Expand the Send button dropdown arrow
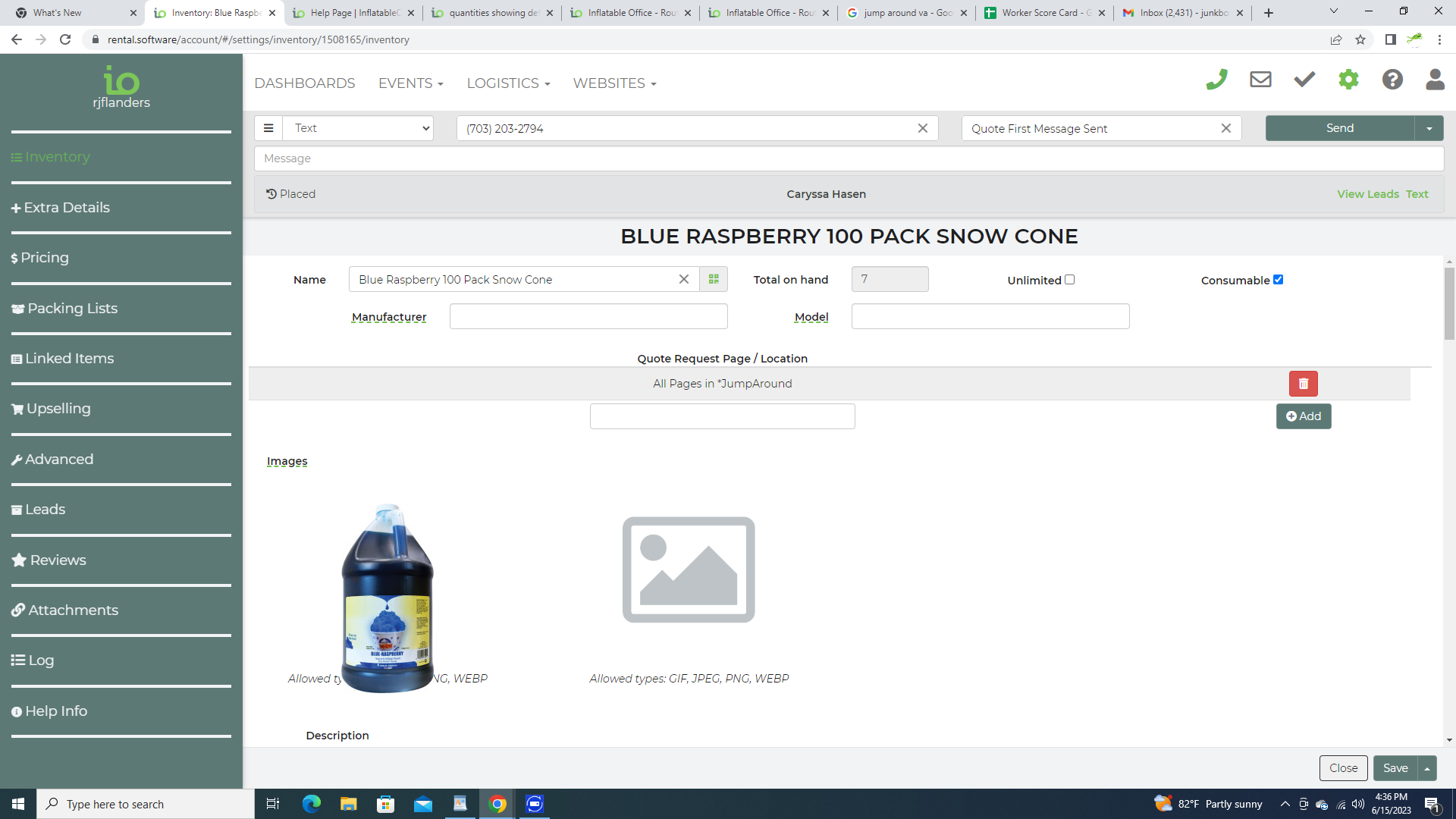 [x=1429, y=128]
